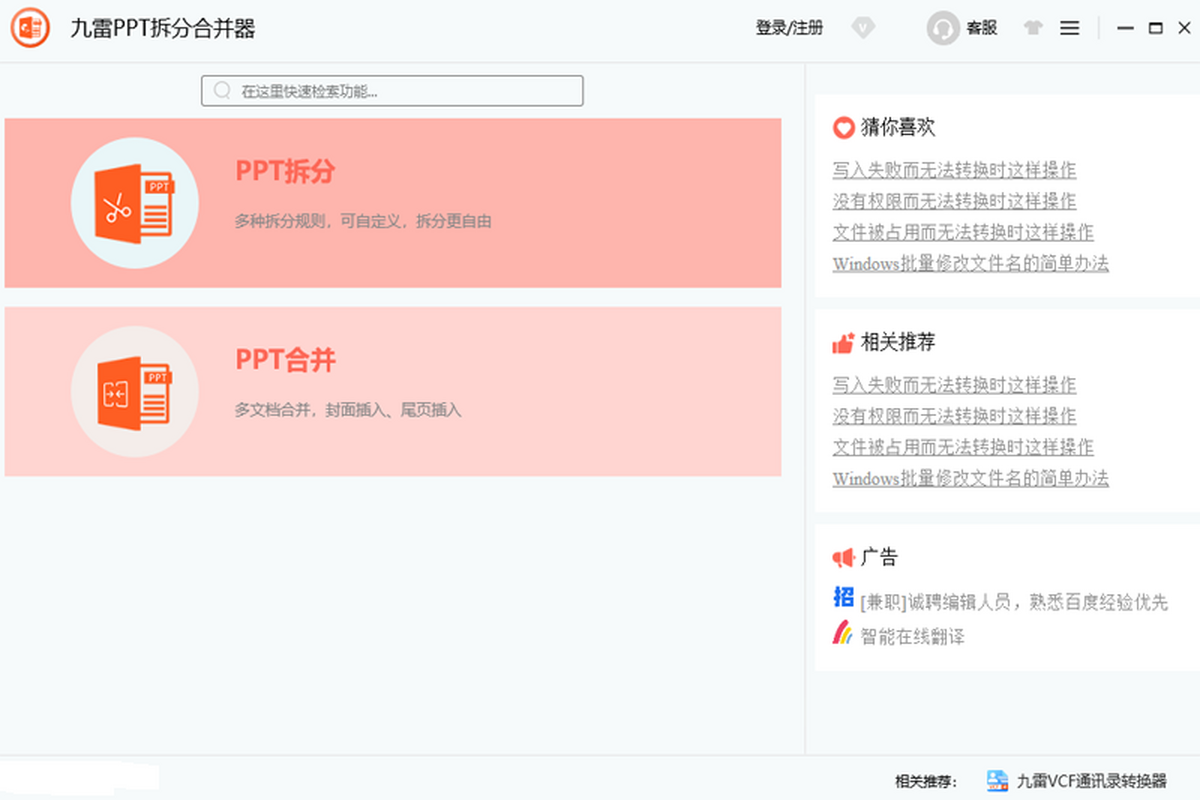The height and width of the screenshot is (800, 1200).
Task: Click the 广告 heading
Action: click(x=879, y=557)
